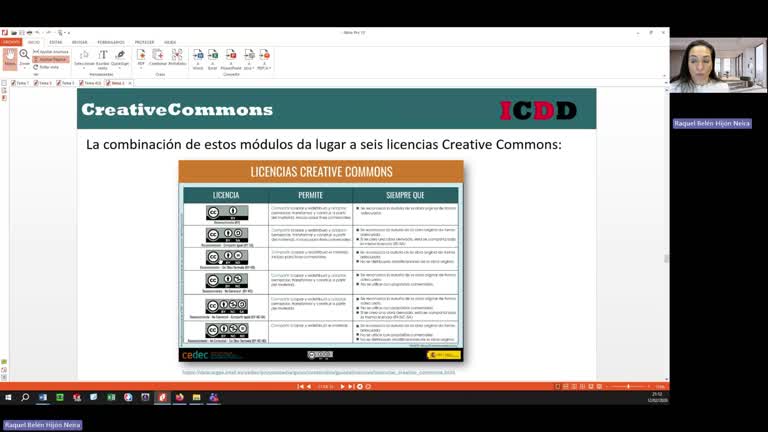Open the Archivo ribbon tab

(11, 42)
